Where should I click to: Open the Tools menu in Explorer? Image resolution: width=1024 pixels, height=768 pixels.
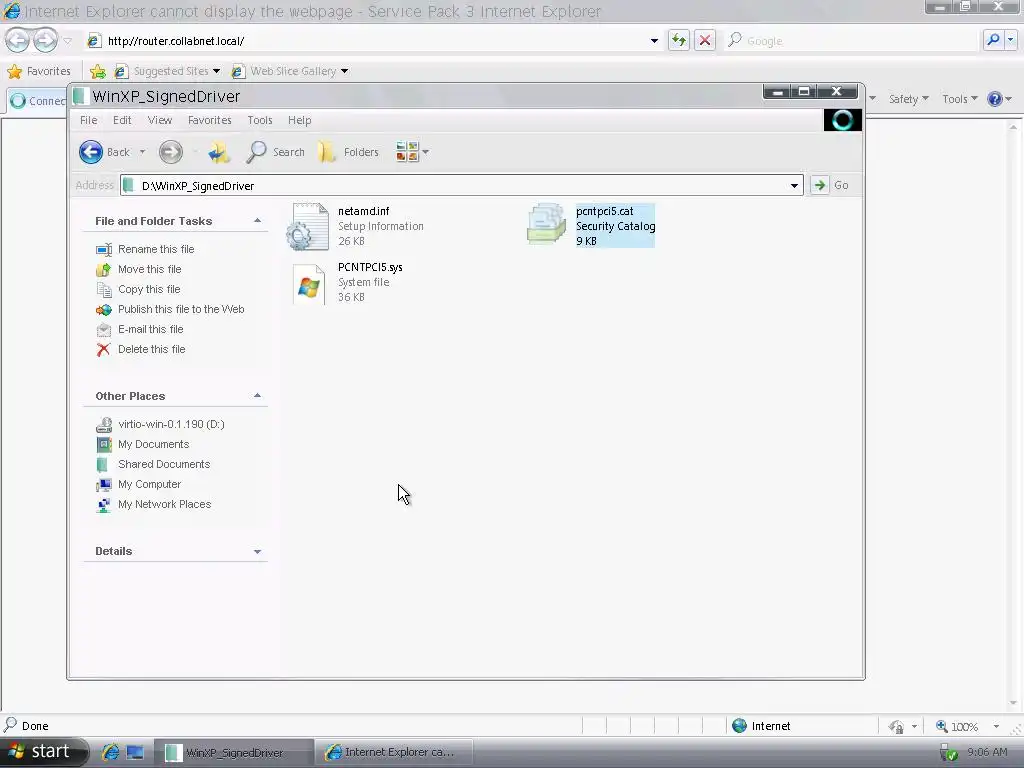tap(260, 120)
